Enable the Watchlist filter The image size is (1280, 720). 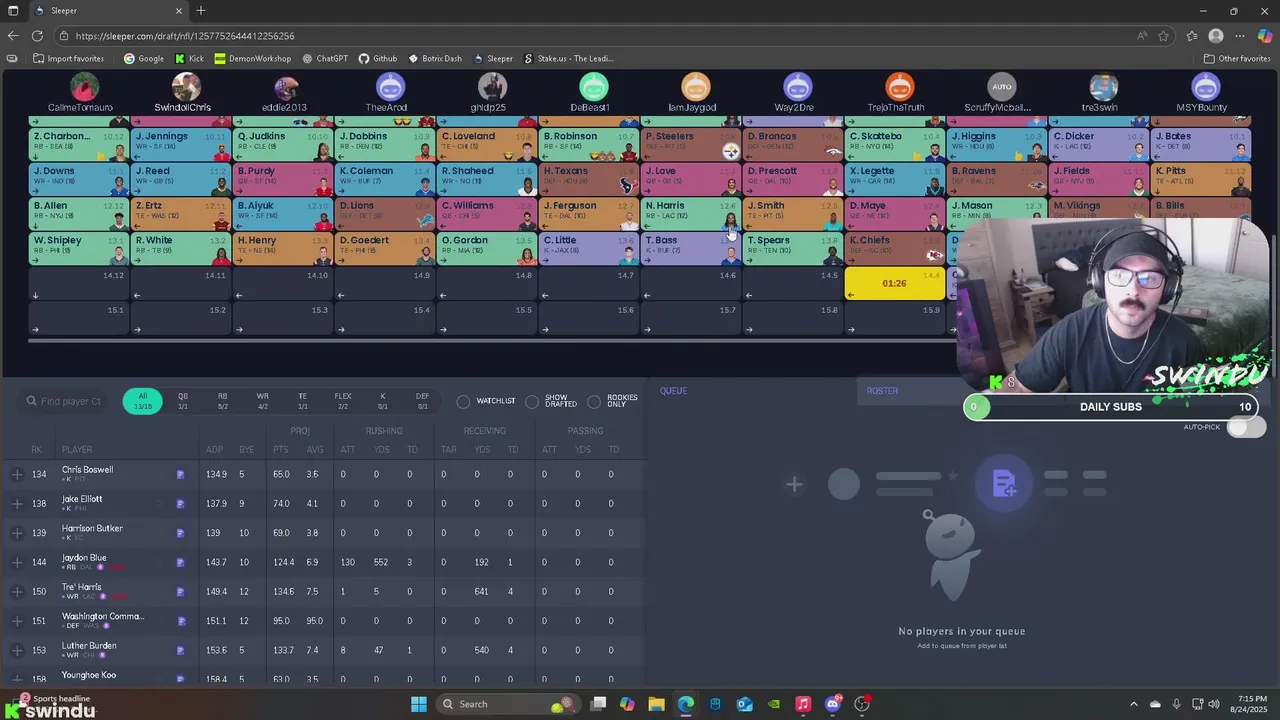463,401
